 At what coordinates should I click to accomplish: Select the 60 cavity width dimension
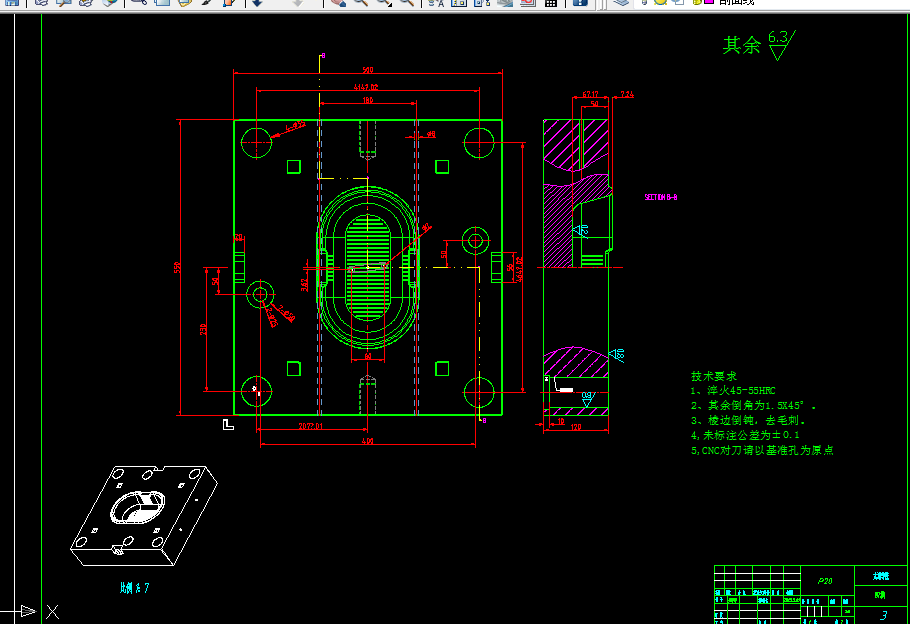[368, 356]
